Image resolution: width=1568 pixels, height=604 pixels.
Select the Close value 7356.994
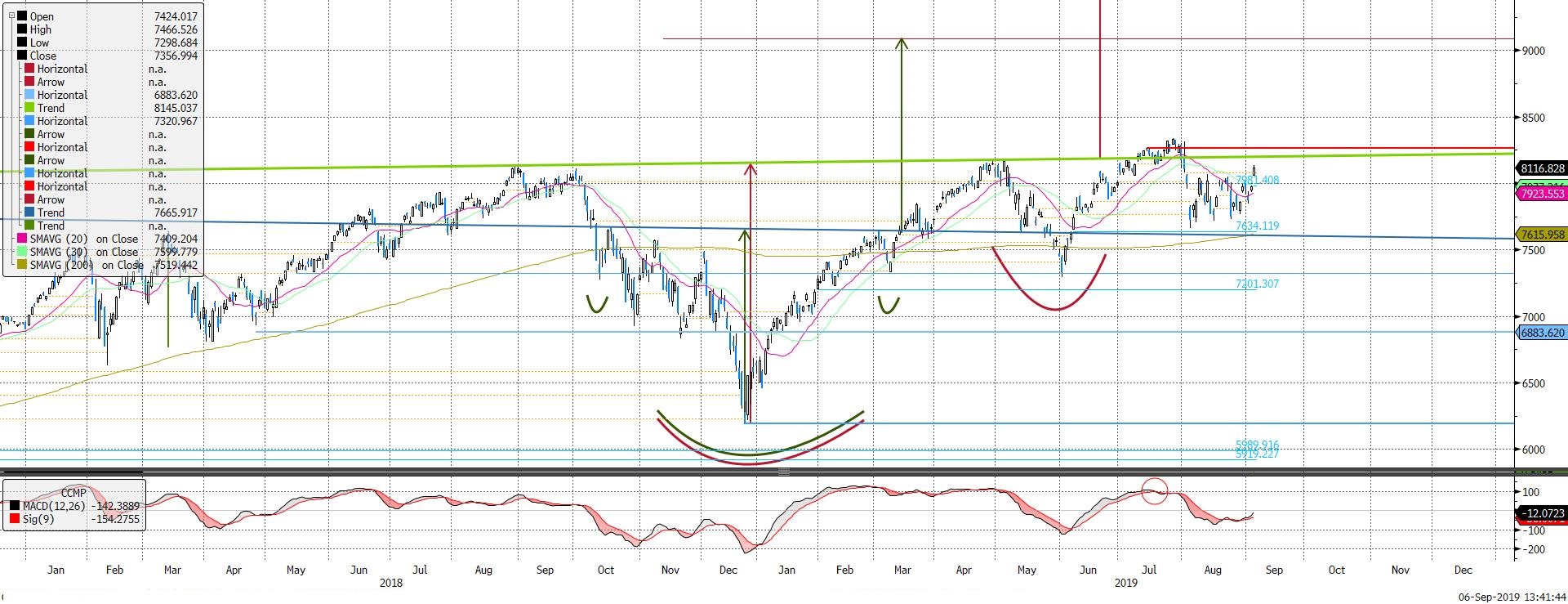click(x=176, y=56)
